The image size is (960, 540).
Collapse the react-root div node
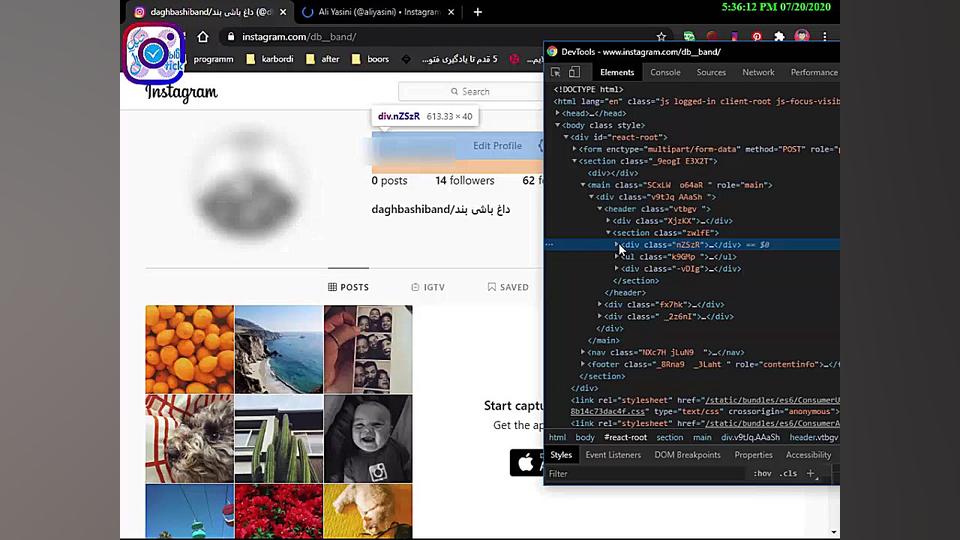tap(566, 137)
